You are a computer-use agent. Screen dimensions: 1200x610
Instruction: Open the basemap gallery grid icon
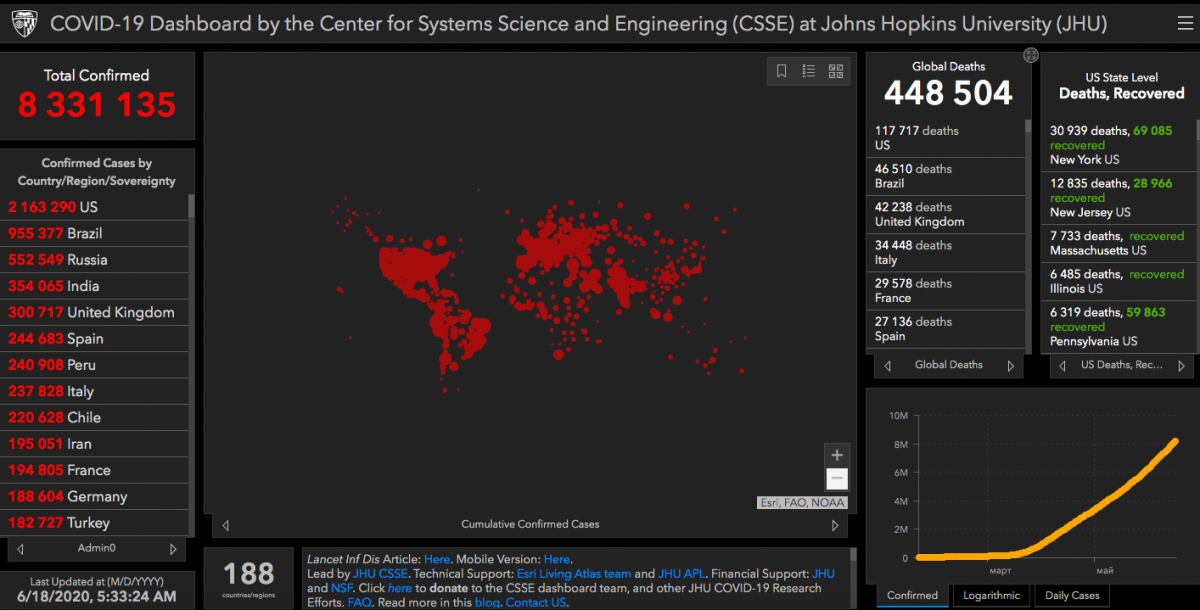[x=836, y=71]
